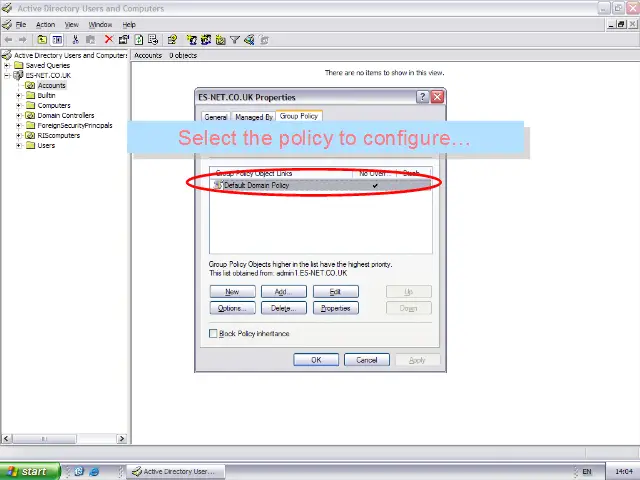Confirm with the OK button
This screenshot has width=640, height=480.
316,360
